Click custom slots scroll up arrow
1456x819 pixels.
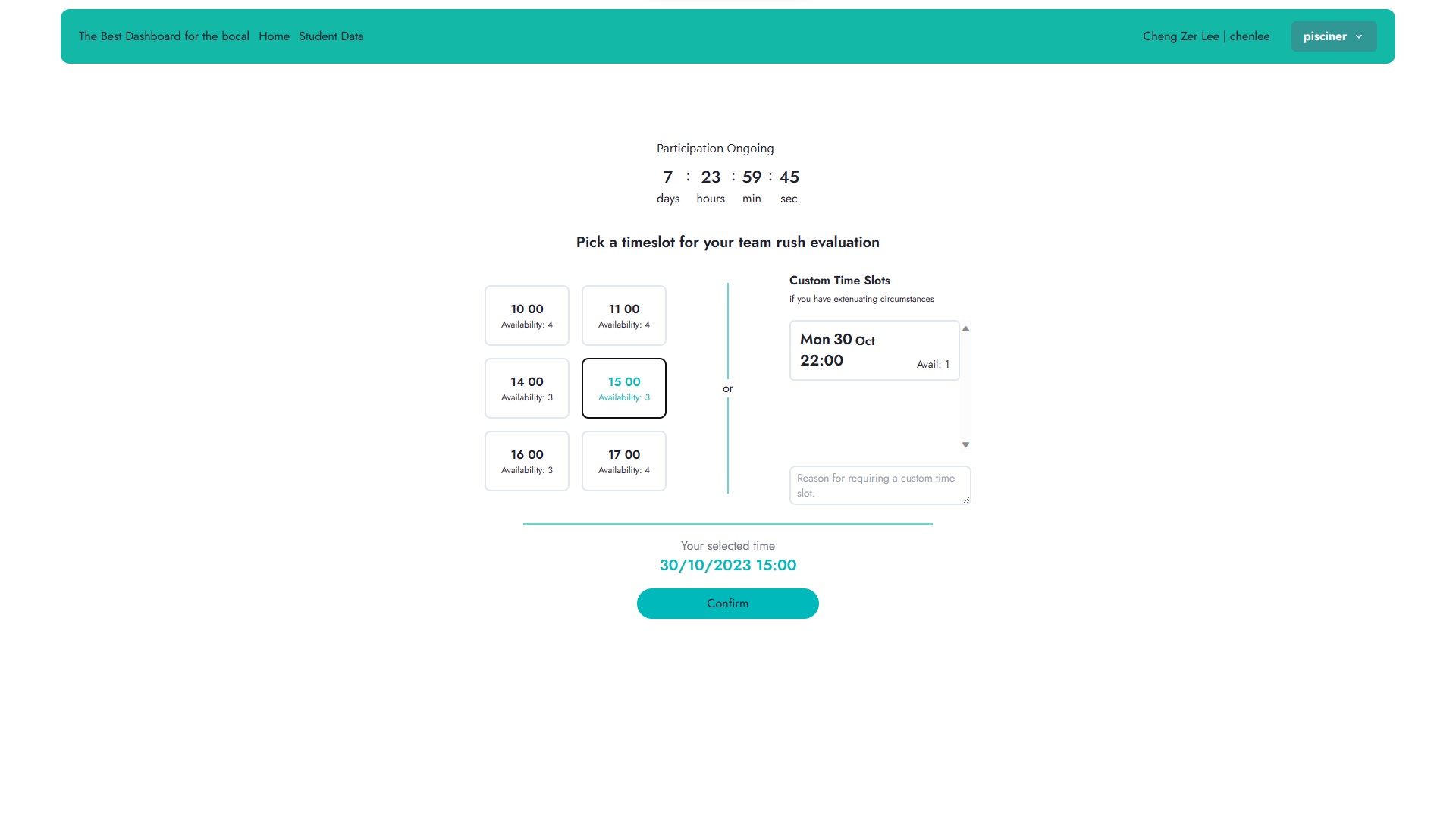point(965,329)
